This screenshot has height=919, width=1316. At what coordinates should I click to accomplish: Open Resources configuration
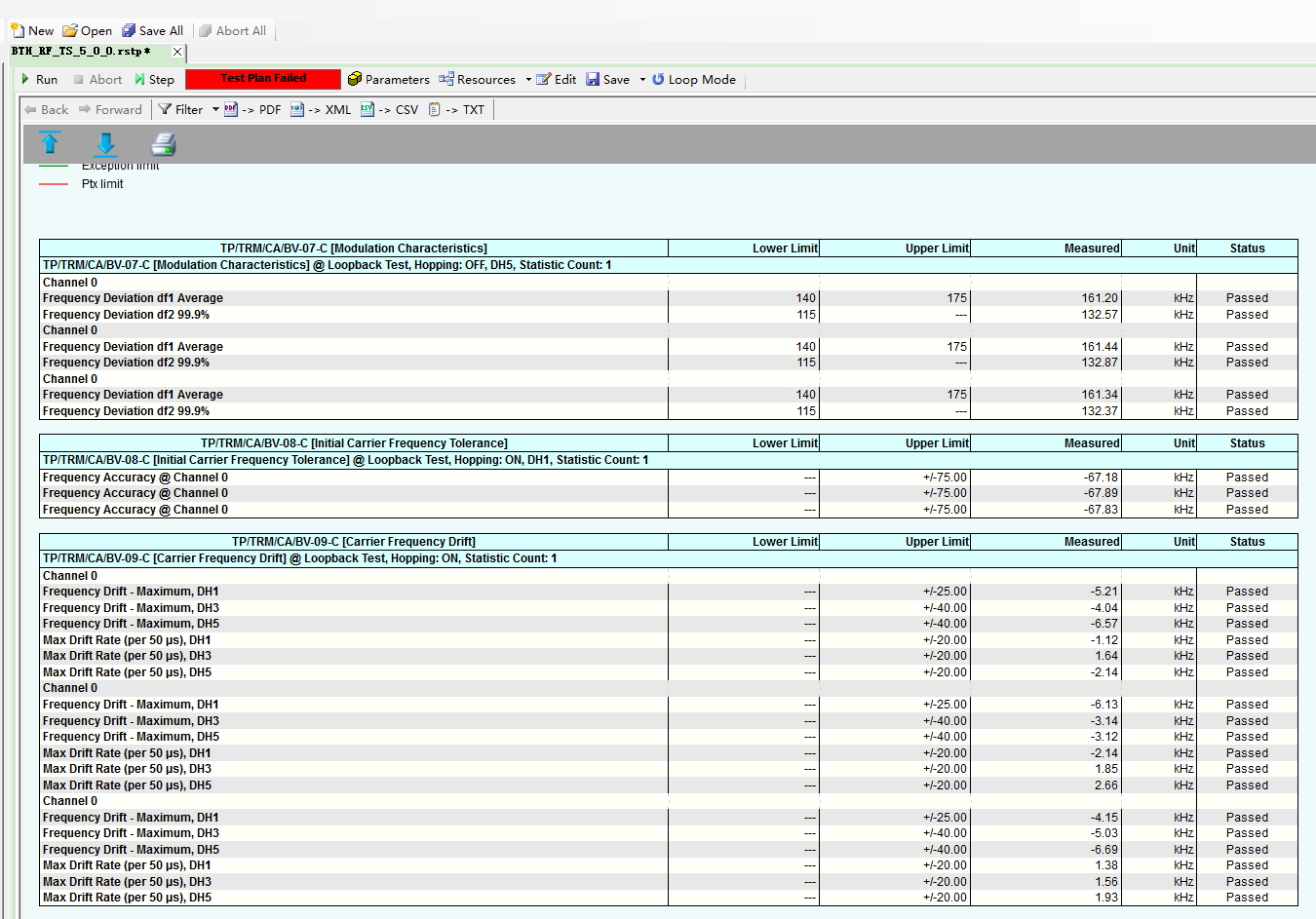click(x=478, y=80)
